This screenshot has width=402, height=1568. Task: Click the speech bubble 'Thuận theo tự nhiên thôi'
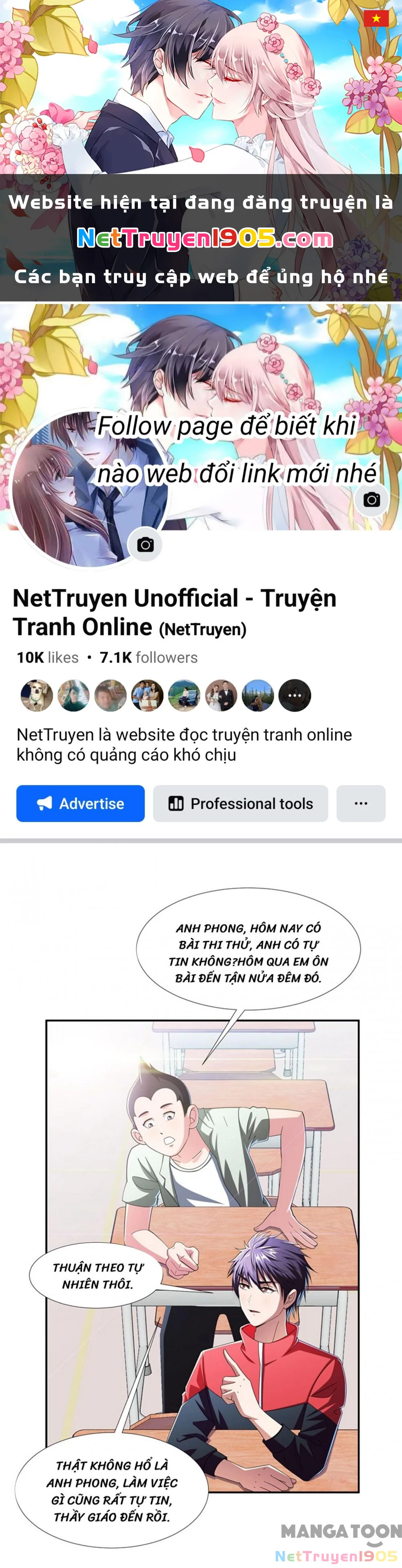pos(96,1276)
